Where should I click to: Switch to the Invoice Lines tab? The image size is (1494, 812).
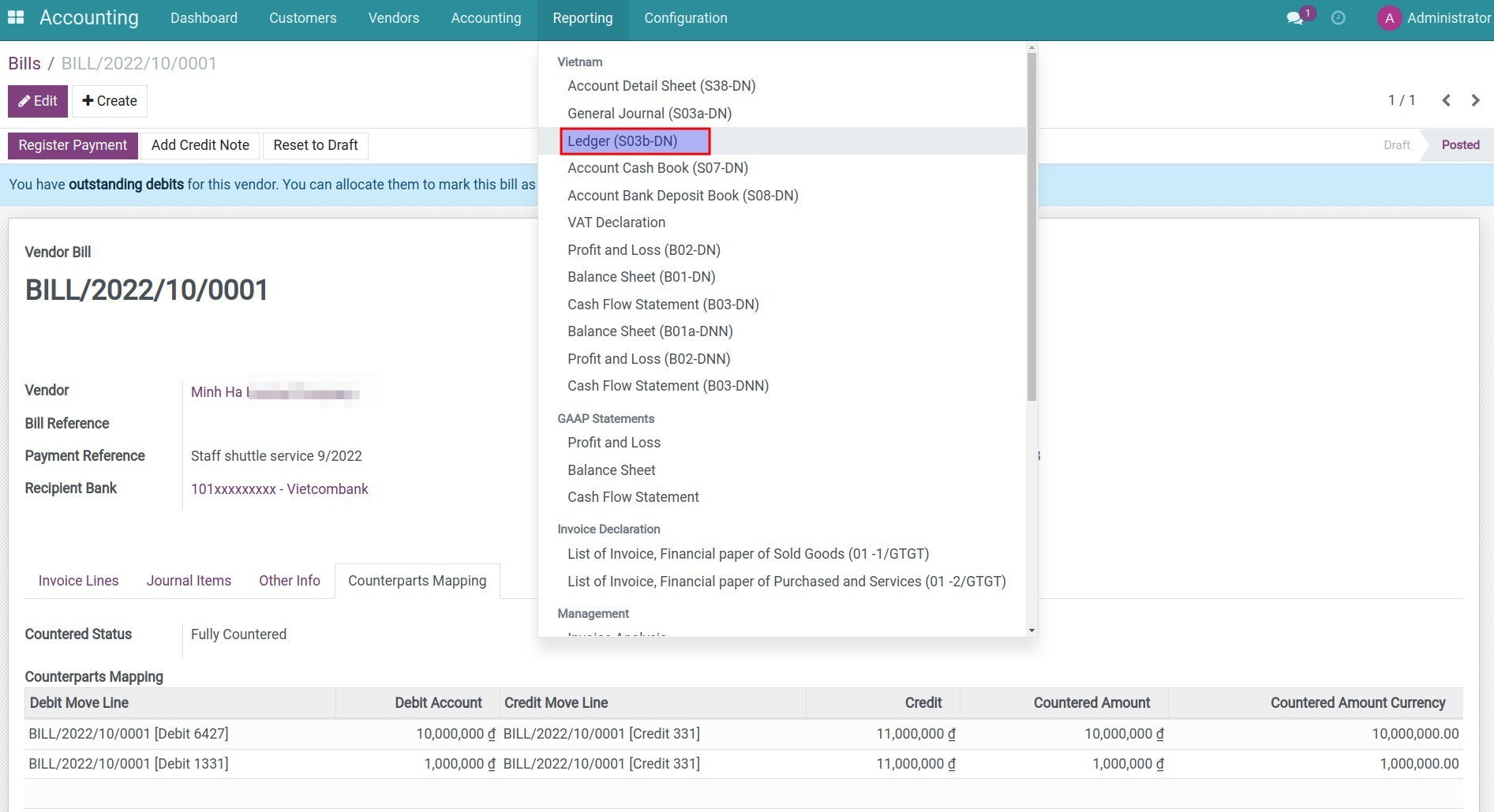pos(78,581)
